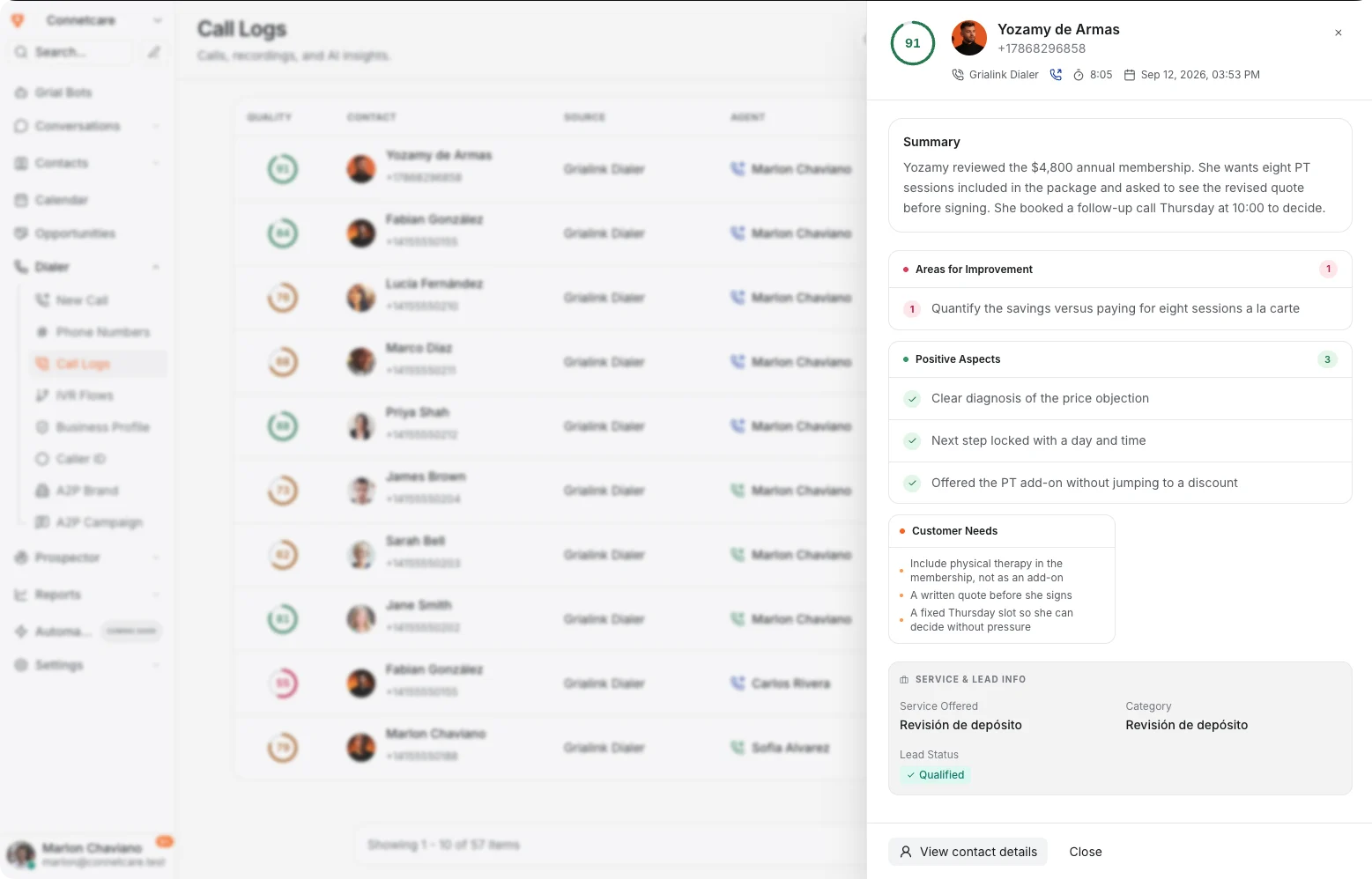This screenshot has width=1372, height=879.
Task: Click the blue outbound call icon
Action: (1056, 75)
